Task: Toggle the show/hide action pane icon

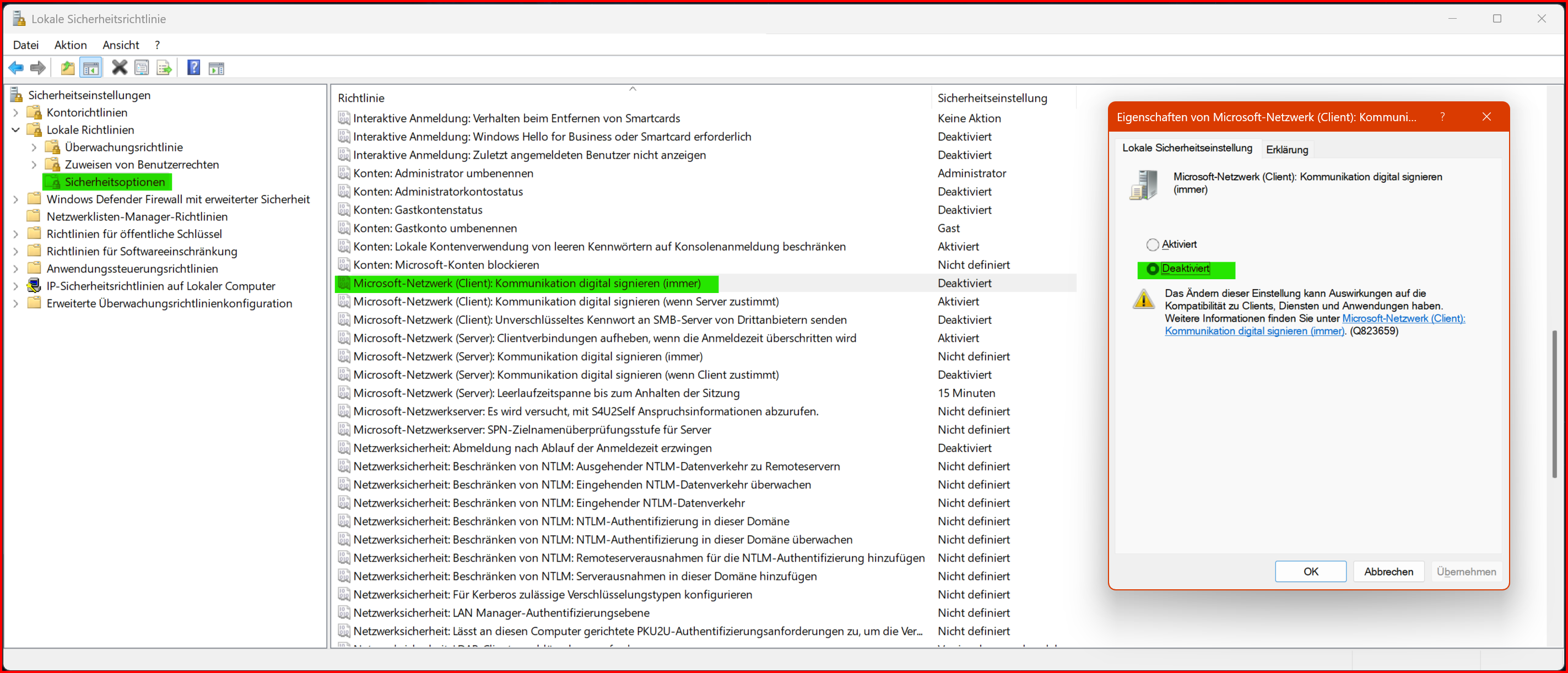Action: pos(216,68)
